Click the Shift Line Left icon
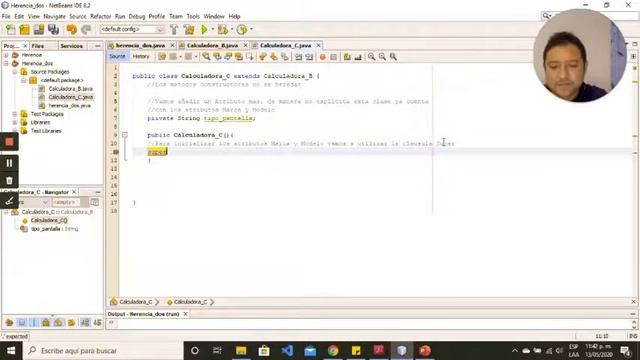This screenshot has height=360, width=640. tap(298, 57)
